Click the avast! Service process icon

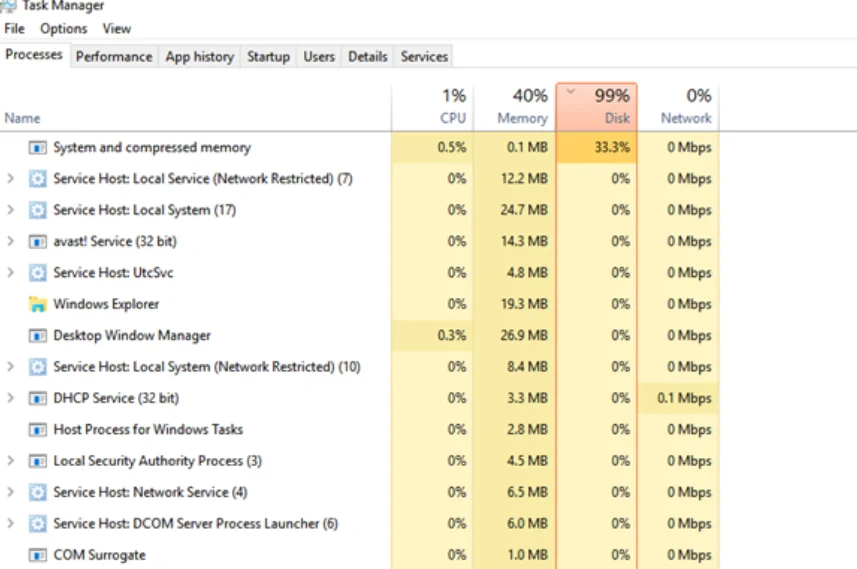37,241
